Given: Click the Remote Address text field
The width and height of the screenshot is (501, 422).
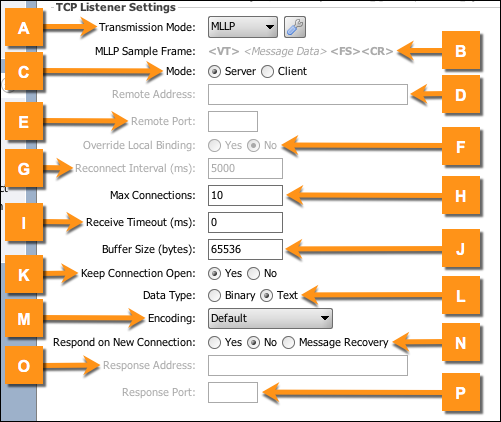Looking at the screenshot, I should (x=308, y=94).
